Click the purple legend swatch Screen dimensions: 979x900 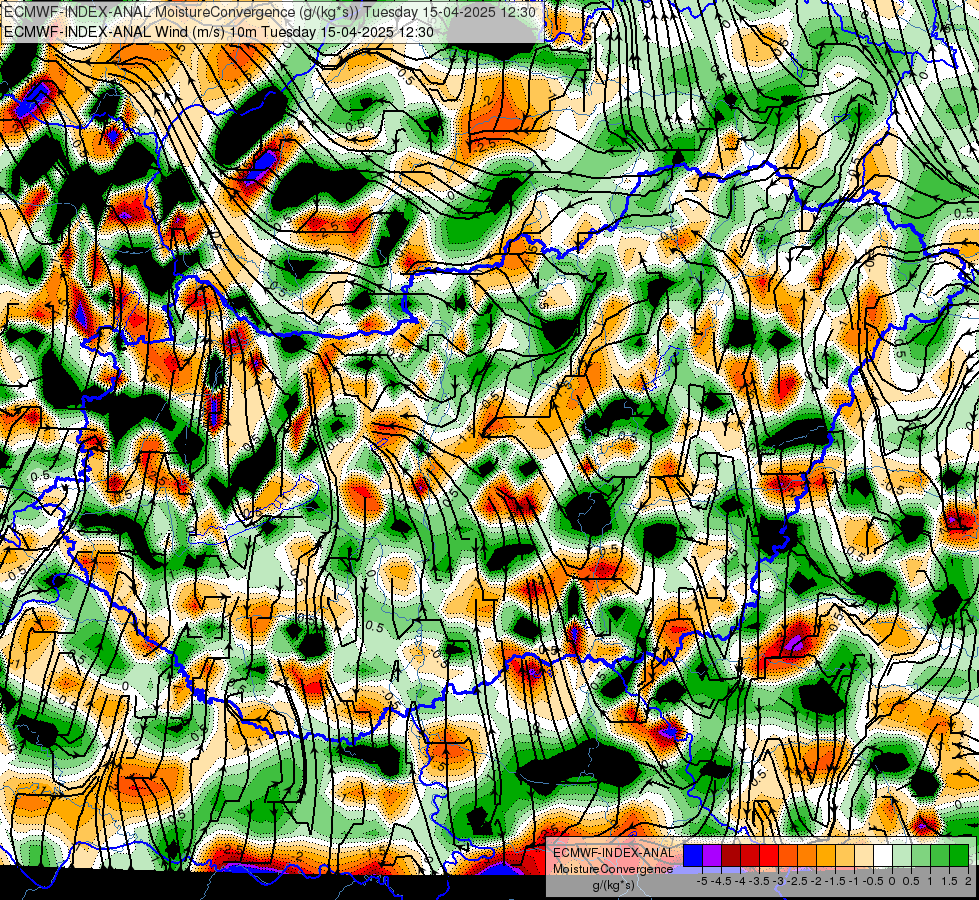(x=712, y=856)
